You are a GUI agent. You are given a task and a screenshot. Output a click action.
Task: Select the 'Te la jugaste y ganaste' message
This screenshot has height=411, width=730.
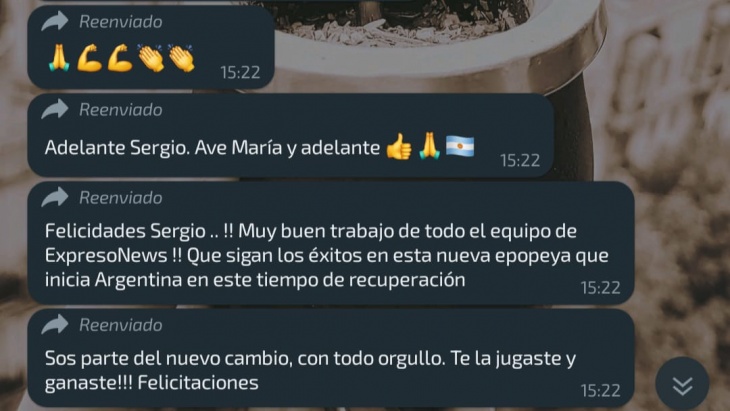(x=331, y=357)
